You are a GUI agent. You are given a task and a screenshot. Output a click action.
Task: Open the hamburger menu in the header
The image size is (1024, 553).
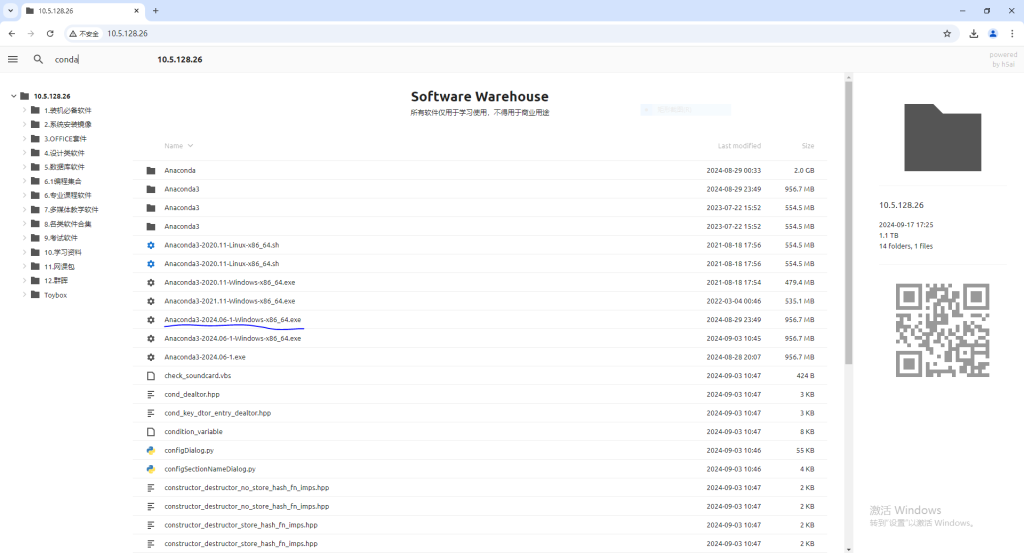pos(13,59)
